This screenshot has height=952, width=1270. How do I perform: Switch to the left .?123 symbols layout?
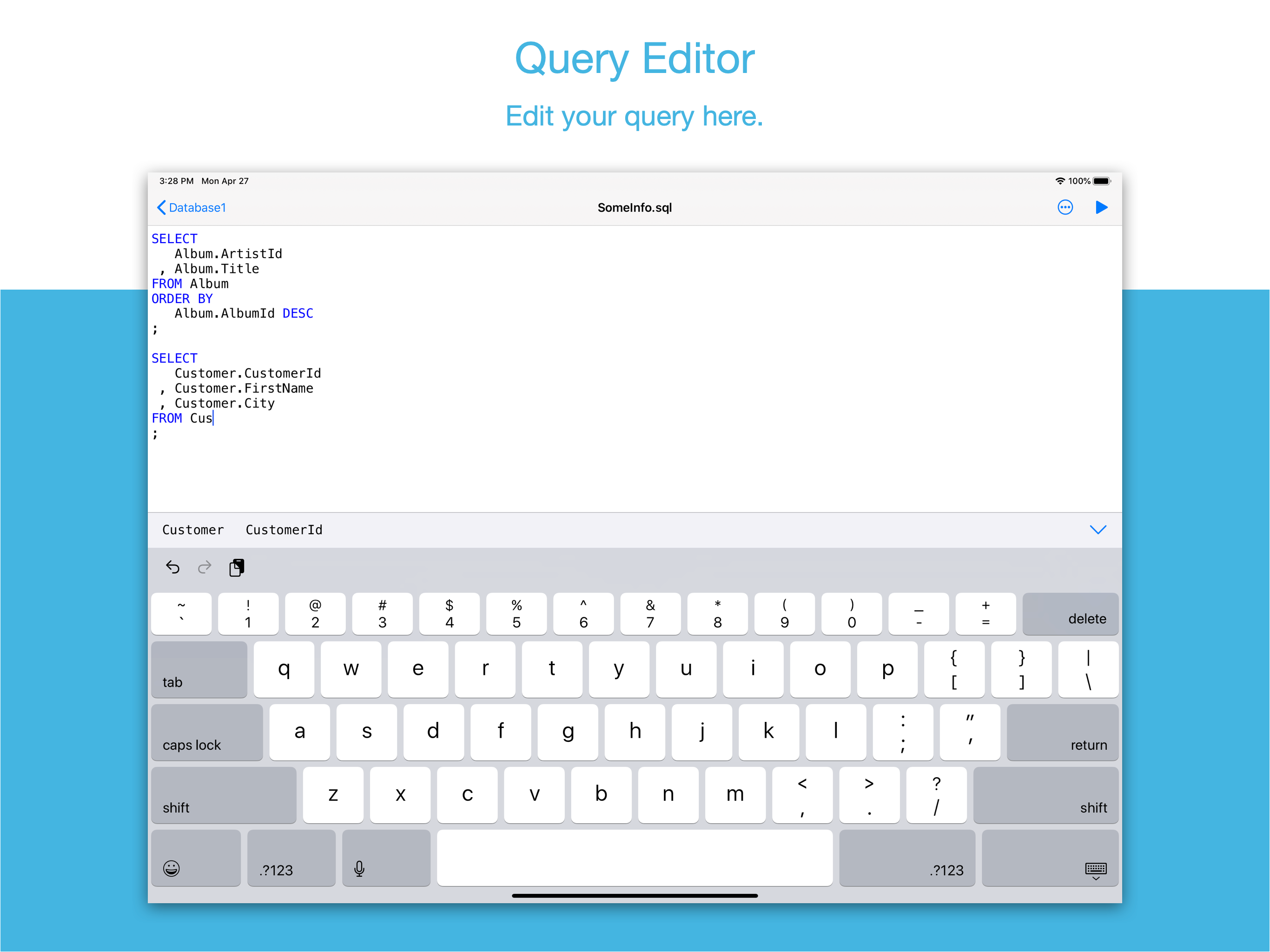[x=291, y=858]
